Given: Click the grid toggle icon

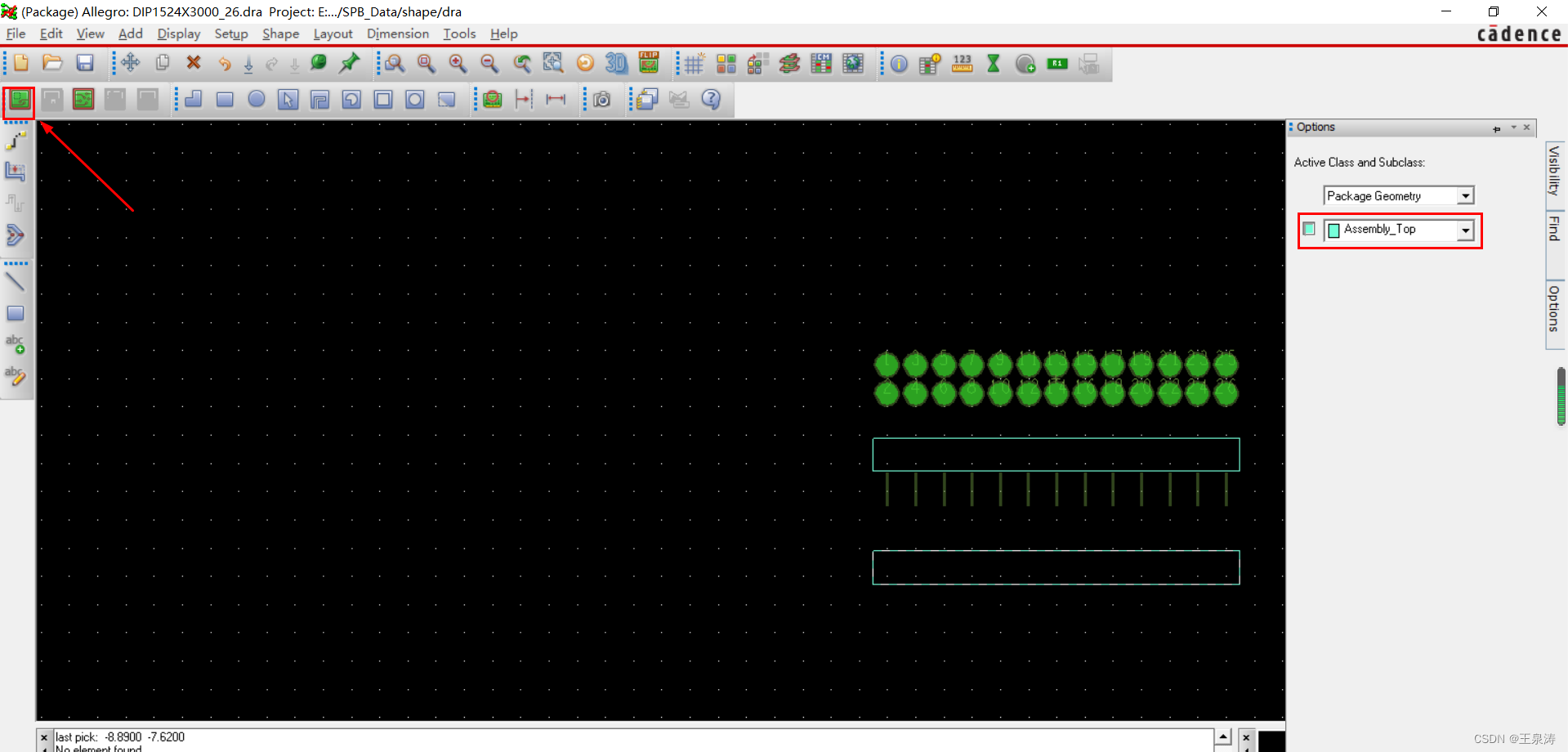Looking at the screenshot, I should [x=694, y=63].
